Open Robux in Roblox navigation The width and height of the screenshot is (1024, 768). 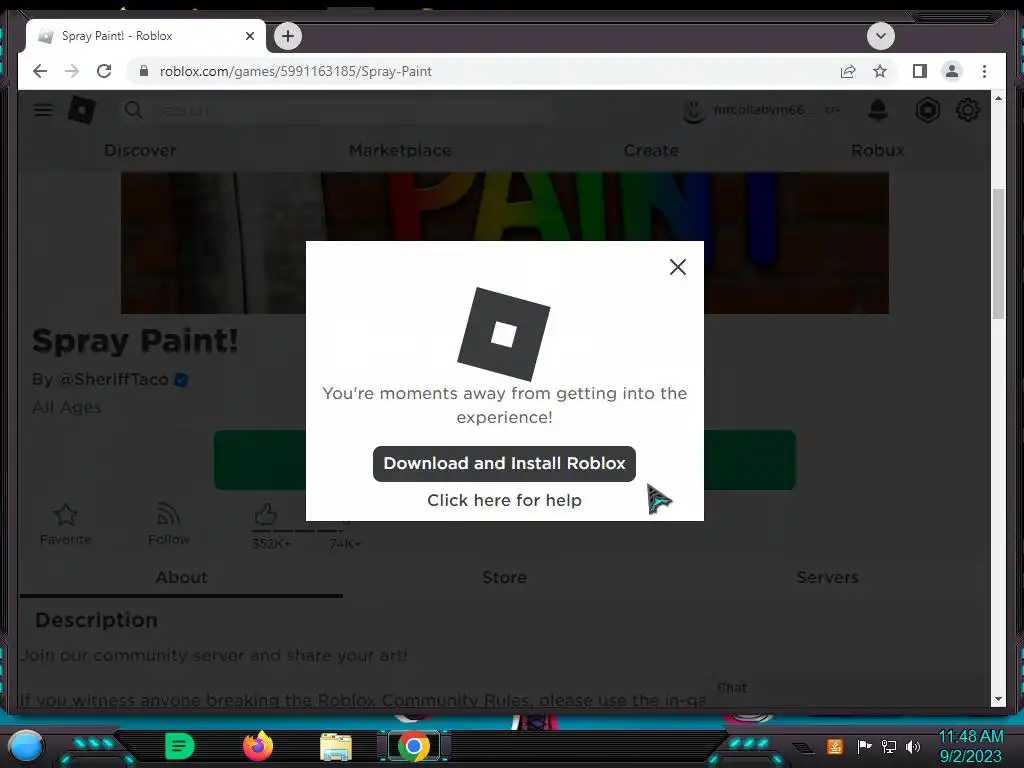[878, 150]
